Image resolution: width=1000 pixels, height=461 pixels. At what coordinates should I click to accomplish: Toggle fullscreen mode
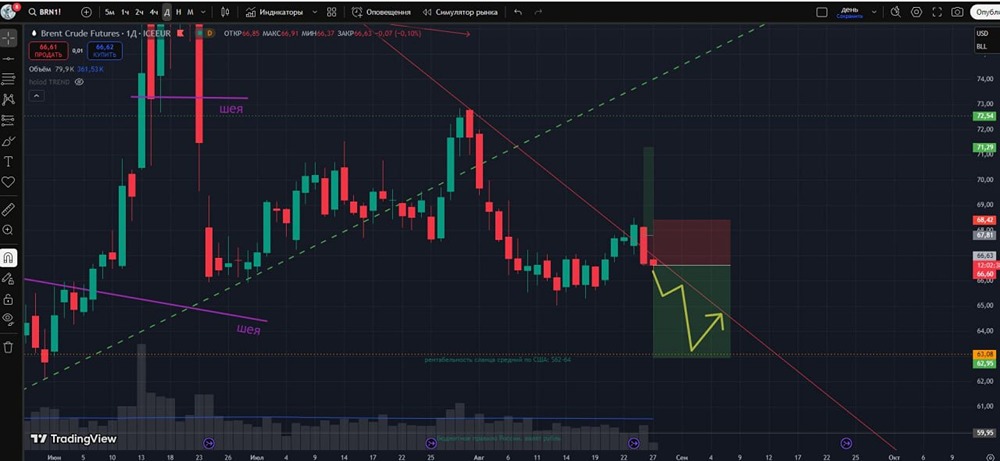coord(937,12)
